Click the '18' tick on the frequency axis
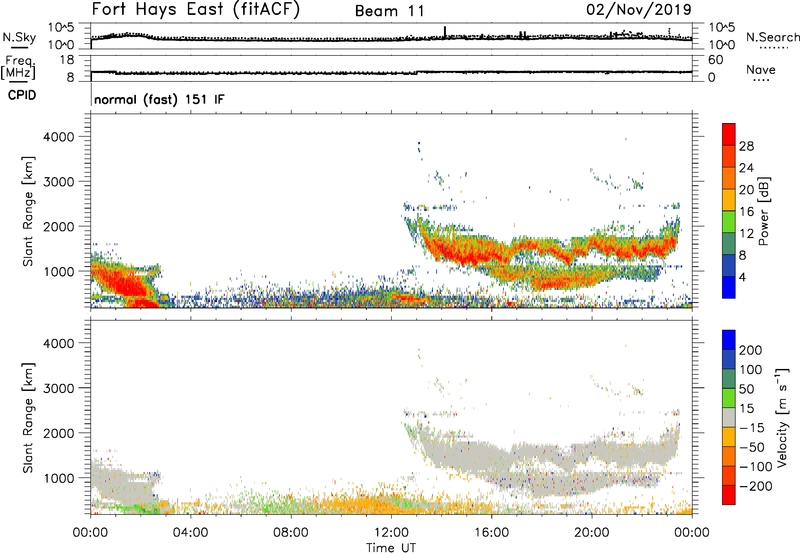The image size is (800, 554). click(67, 60)
